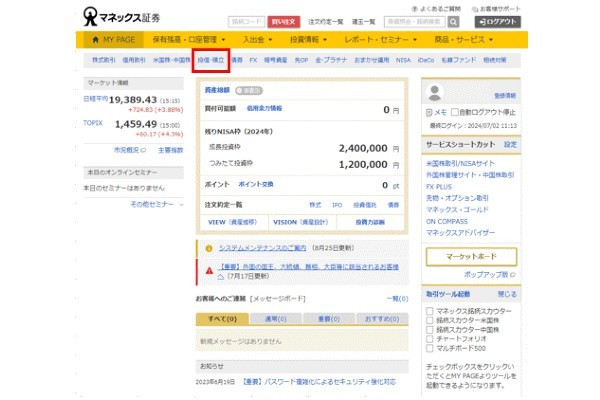Image resolution: width=600 pixels, height=400 pixels.
Task: Focus the 銘柄コード input field
Action: point(246,22)
